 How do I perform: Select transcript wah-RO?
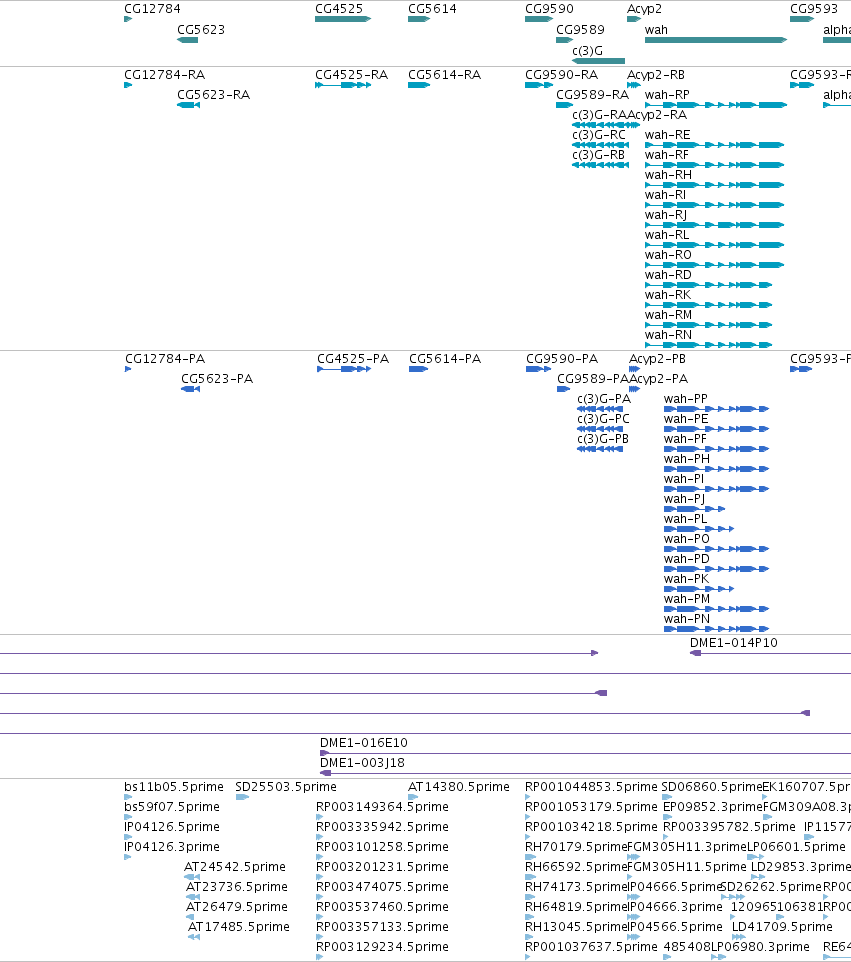[x=668, y=255]
